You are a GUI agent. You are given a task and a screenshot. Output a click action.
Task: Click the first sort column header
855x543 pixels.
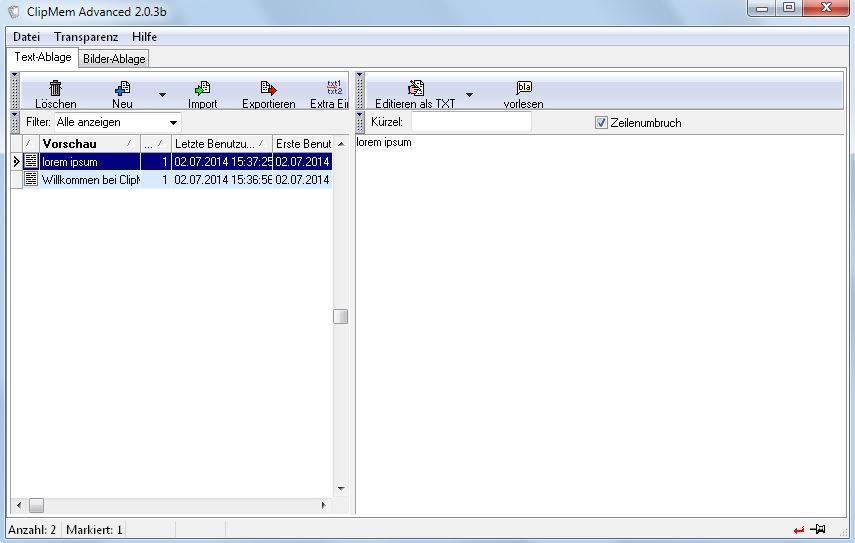31,144
